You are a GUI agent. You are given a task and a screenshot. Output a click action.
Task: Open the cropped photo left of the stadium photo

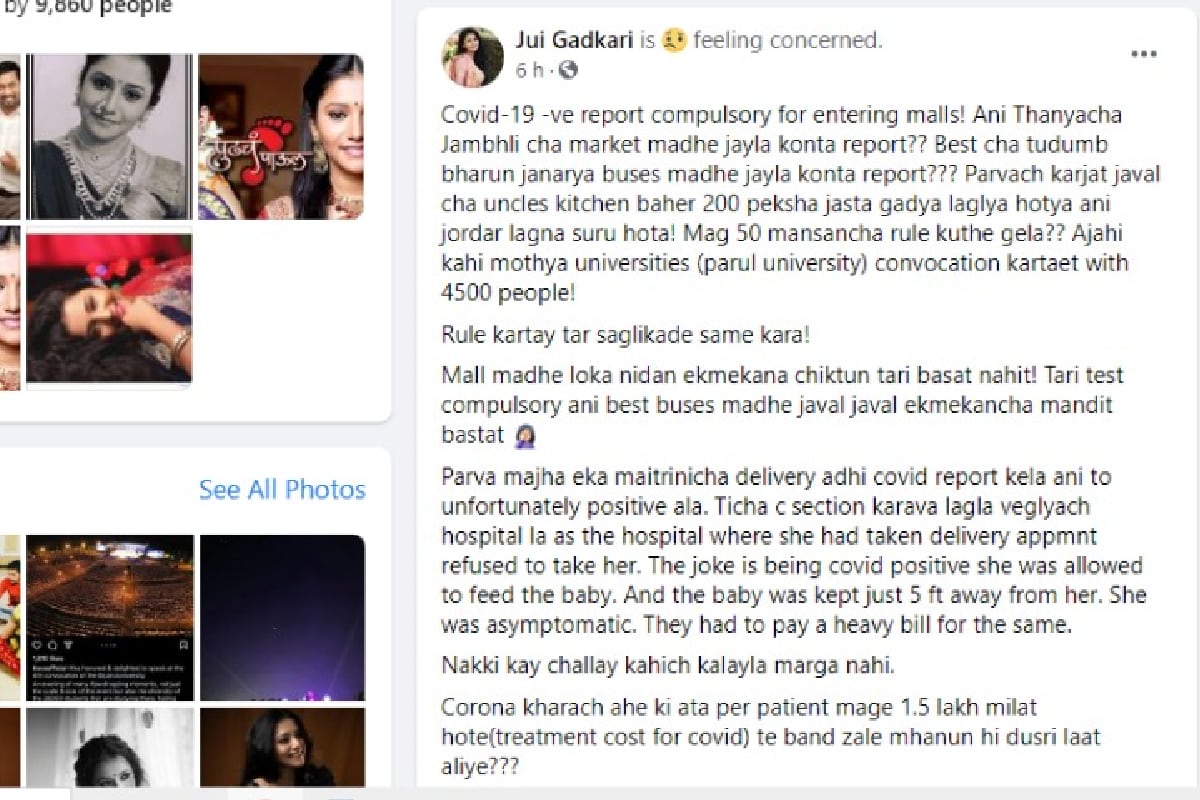pyautogui.click(x=10, y=618)
